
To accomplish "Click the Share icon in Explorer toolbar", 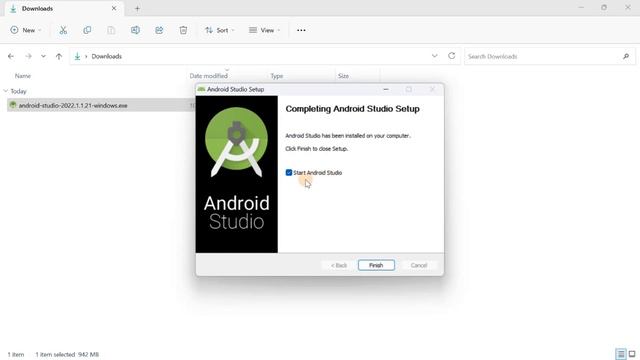I will point(159,30).
